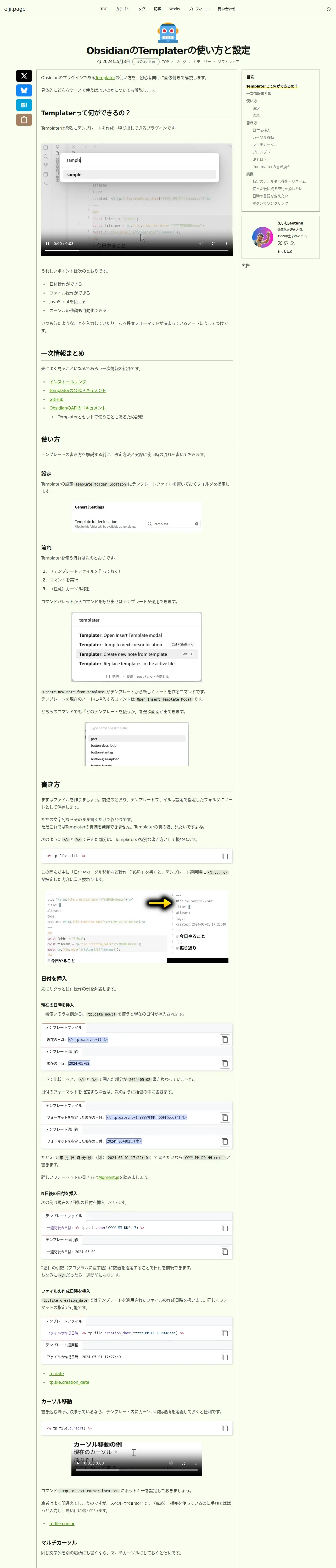
Task: Click the author avatar image
Action: click(262, 237)
